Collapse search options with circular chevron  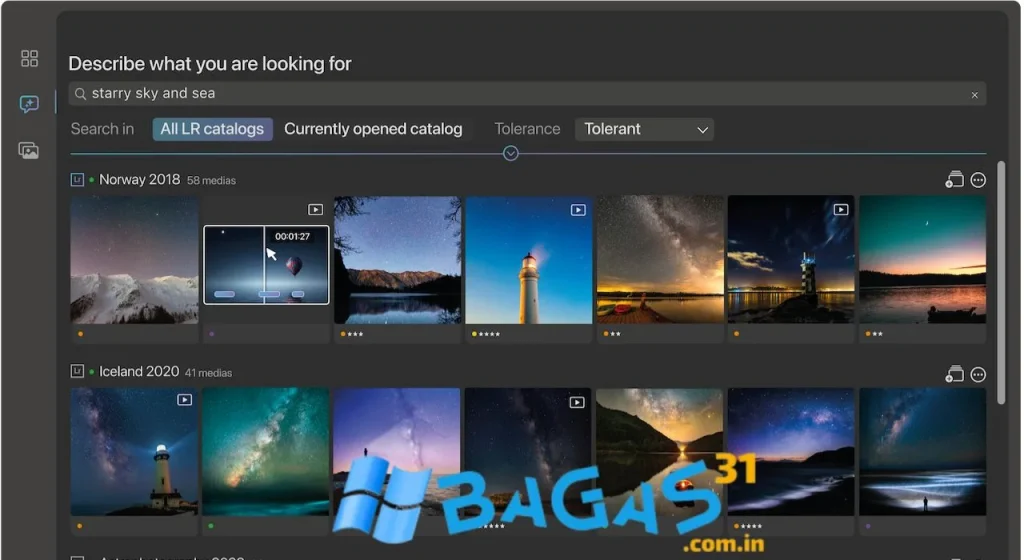pyautogui.click(x=511, y=153)
